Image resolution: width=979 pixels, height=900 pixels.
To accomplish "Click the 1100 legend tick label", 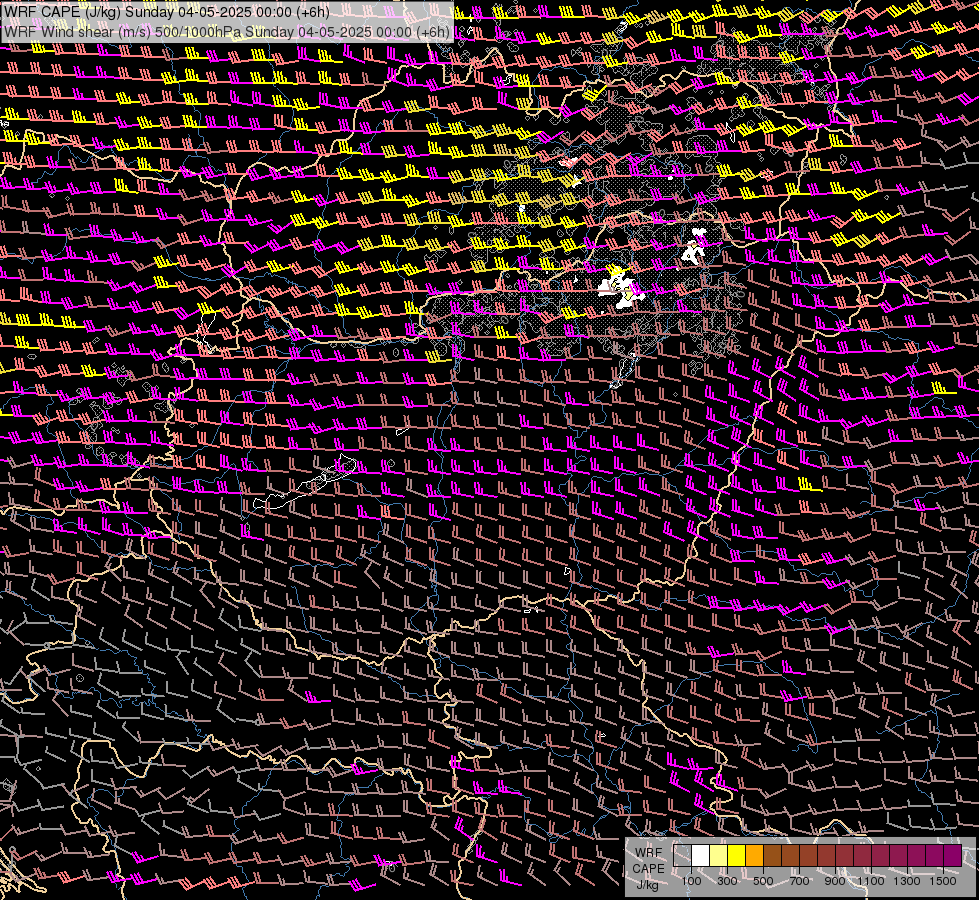I will click(870, 881).
